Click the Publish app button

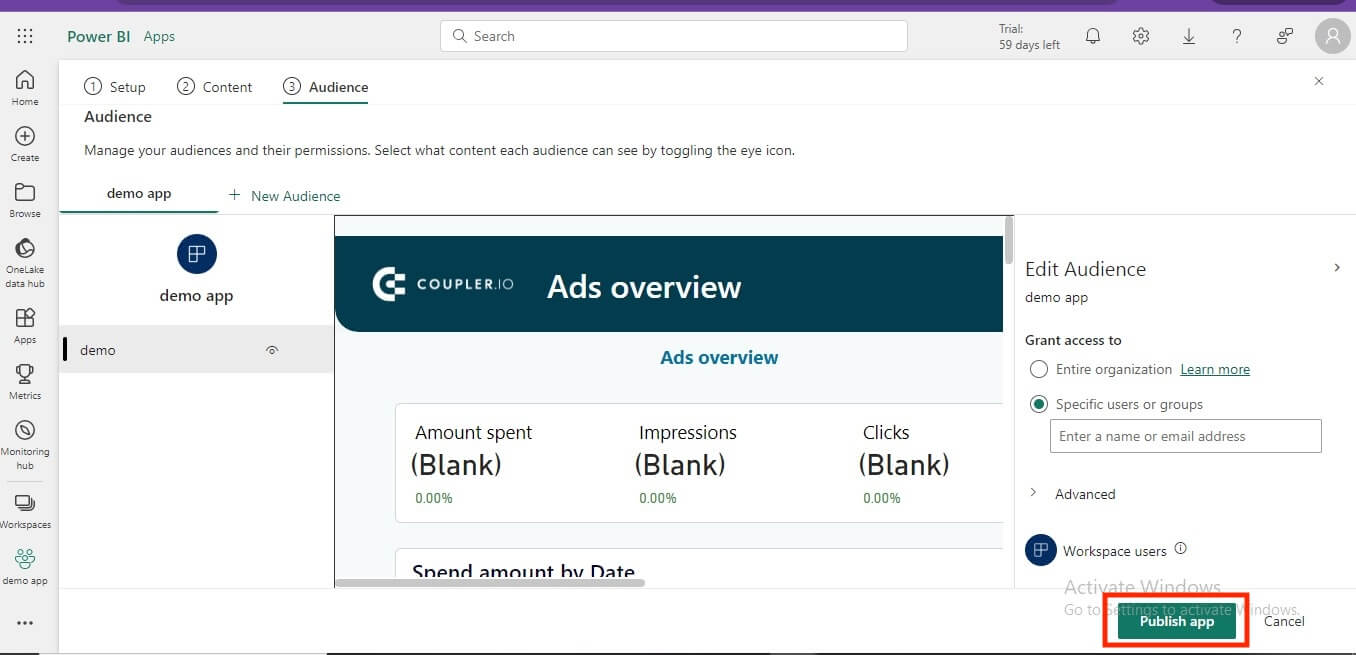(1175, 620)
